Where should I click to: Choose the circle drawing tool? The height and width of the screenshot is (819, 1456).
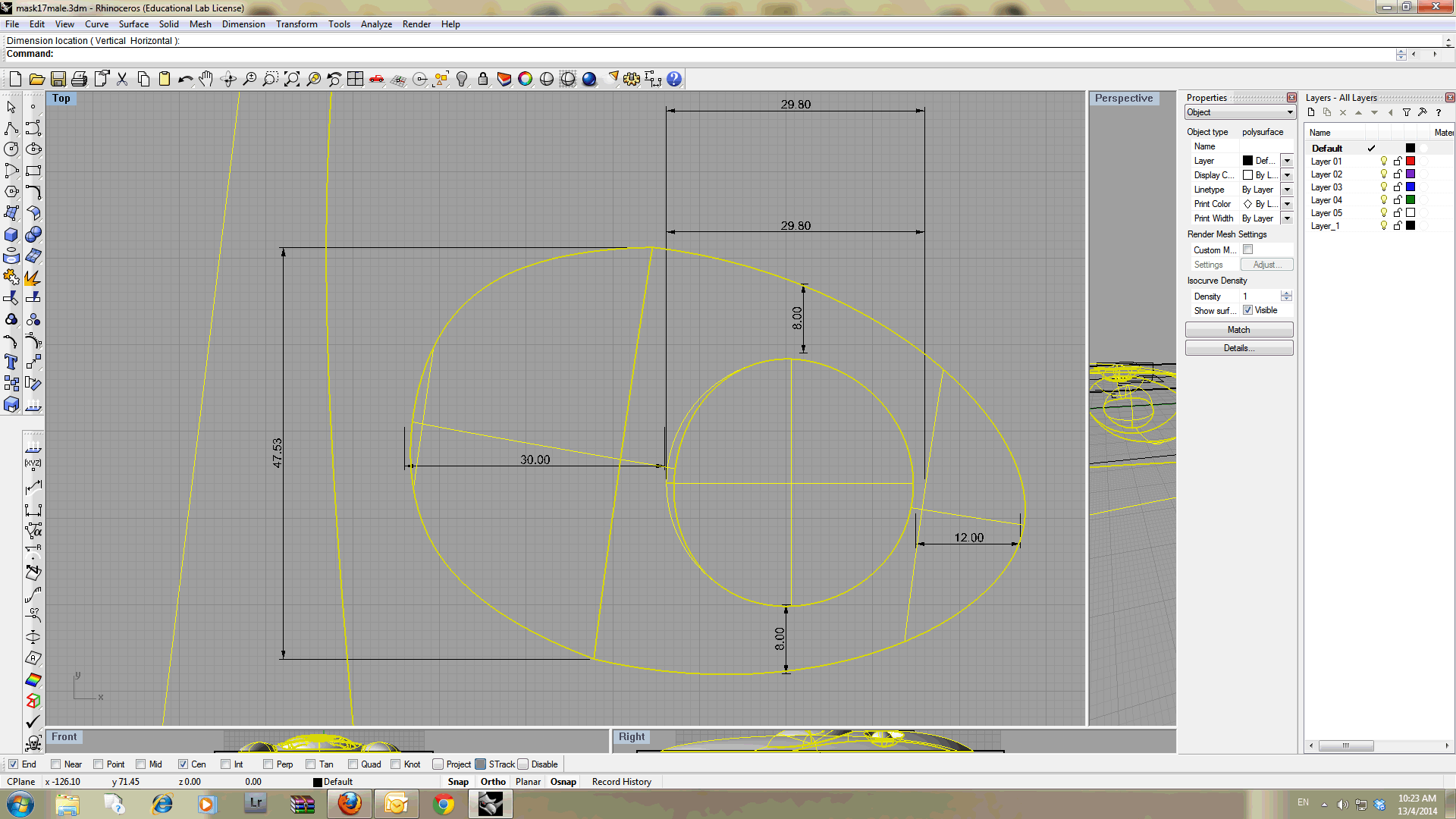coord(11,149)
